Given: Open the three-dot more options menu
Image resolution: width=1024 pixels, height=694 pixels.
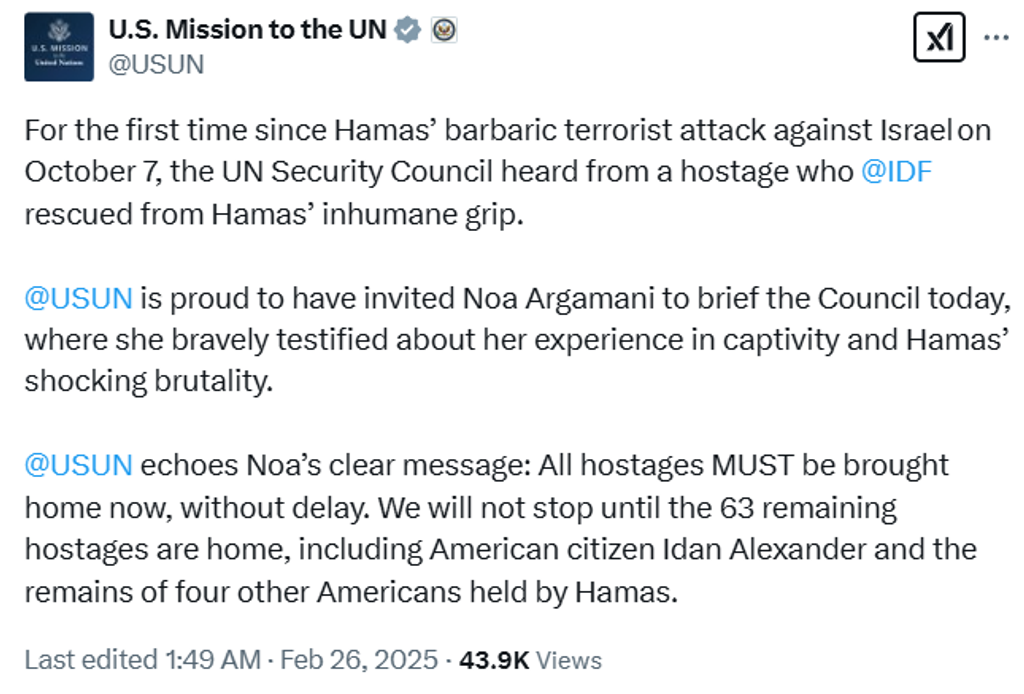Looking at the screenshot, I should [996, 38].
